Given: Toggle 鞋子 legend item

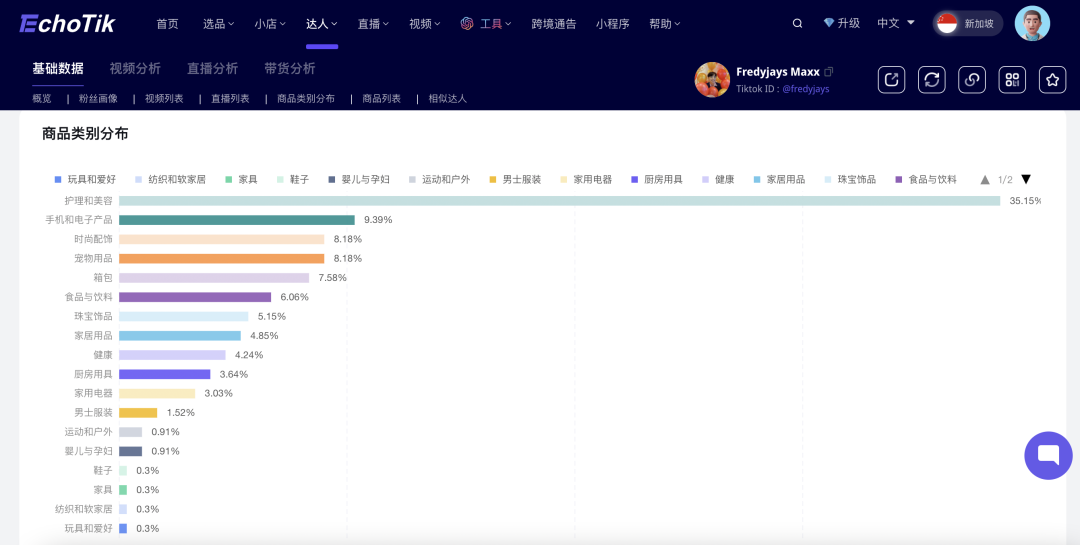Looking at the screenshot, I should (293, 180).
